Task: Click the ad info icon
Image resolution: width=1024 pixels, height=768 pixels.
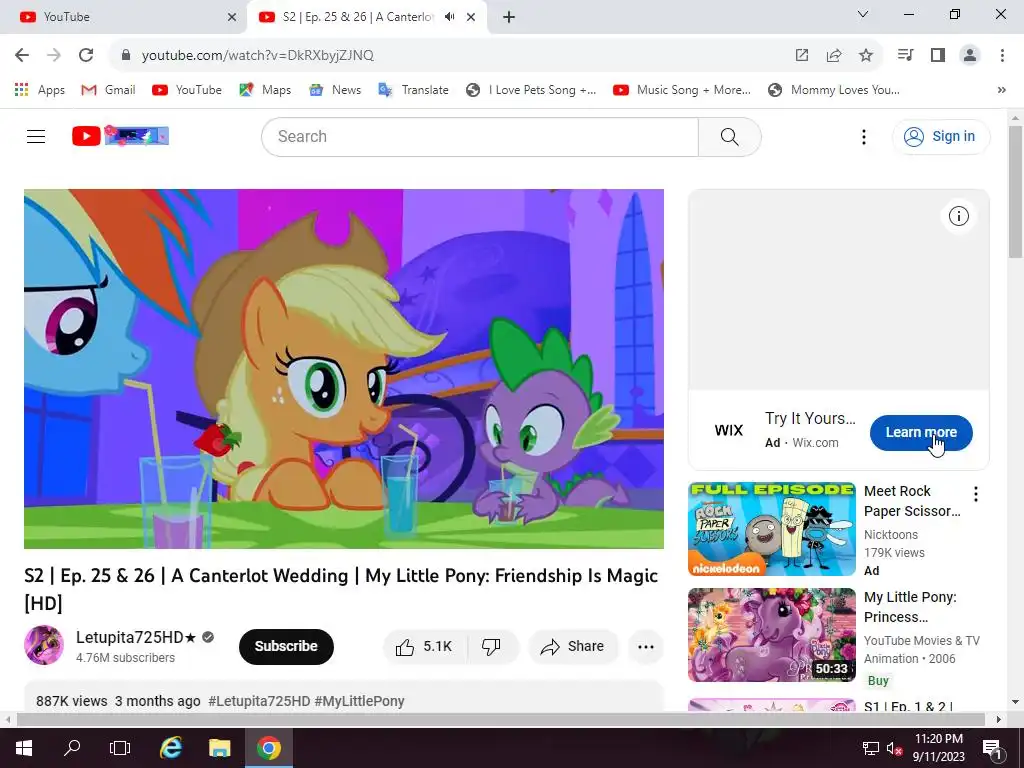Action: [x=958, y=216]
